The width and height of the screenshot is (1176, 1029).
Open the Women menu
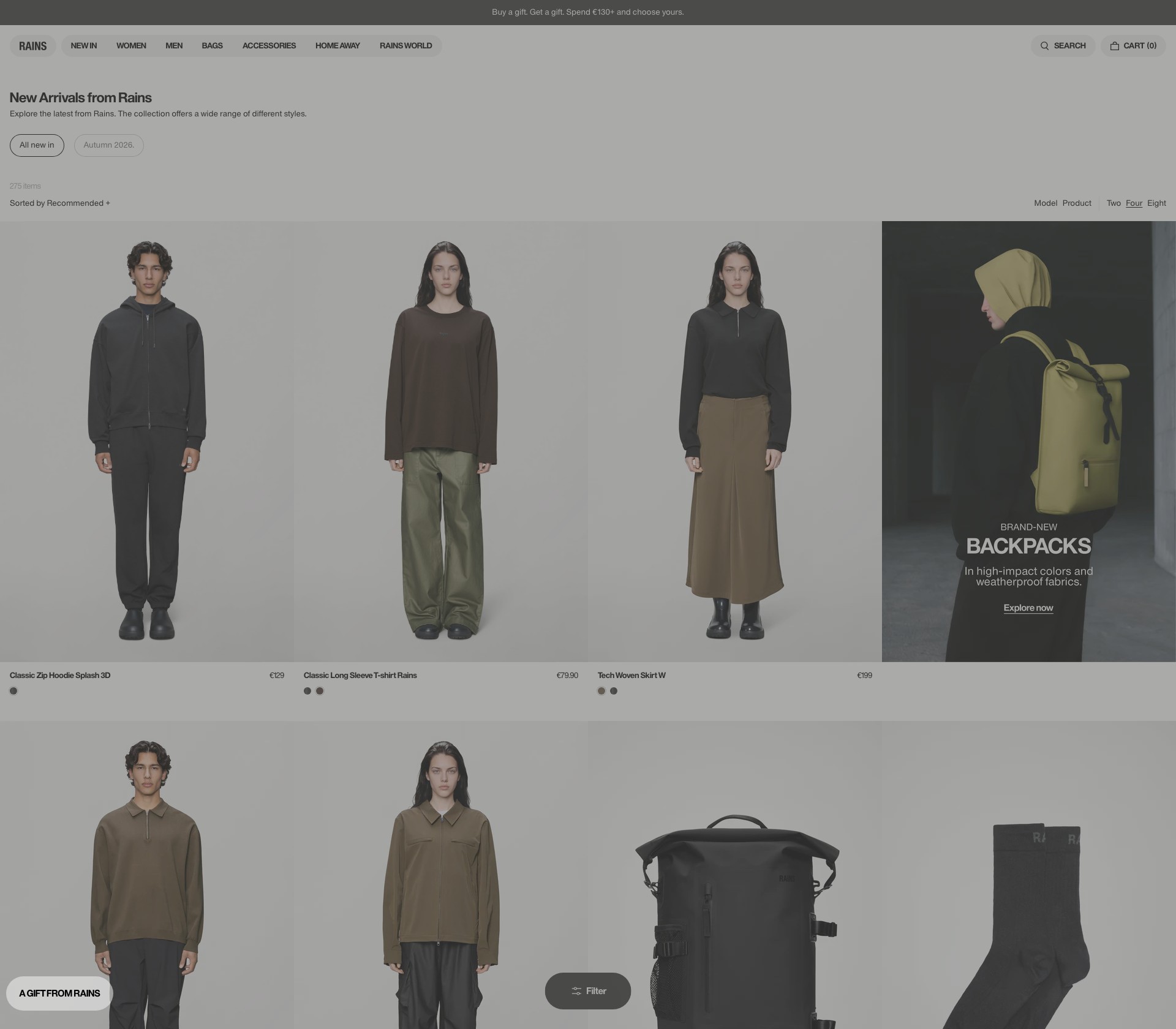pos(131,46)
